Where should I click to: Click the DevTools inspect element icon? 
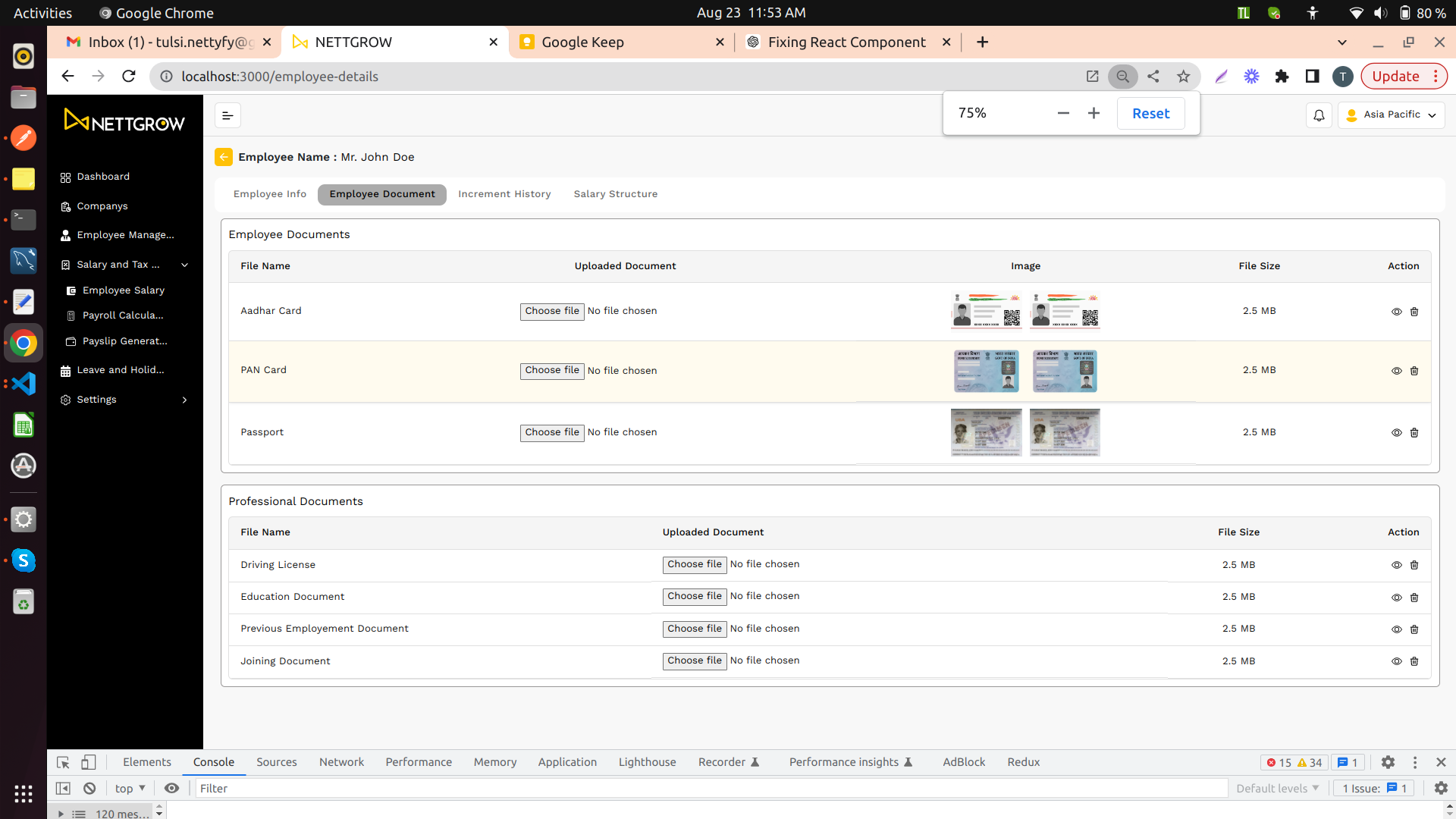63,762
